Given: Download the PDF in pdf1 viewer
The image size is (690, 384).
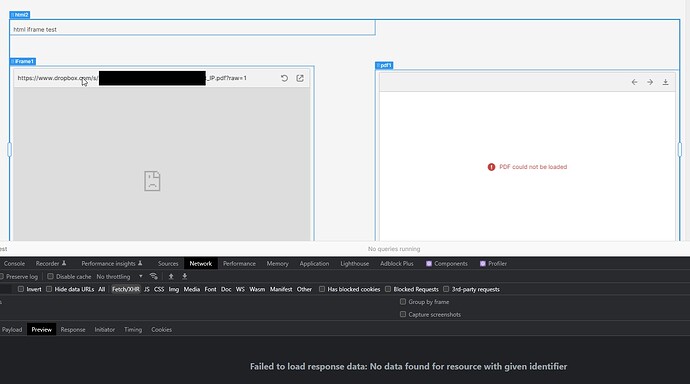Looking at the screenshot, I should click(x=665, y=82).
